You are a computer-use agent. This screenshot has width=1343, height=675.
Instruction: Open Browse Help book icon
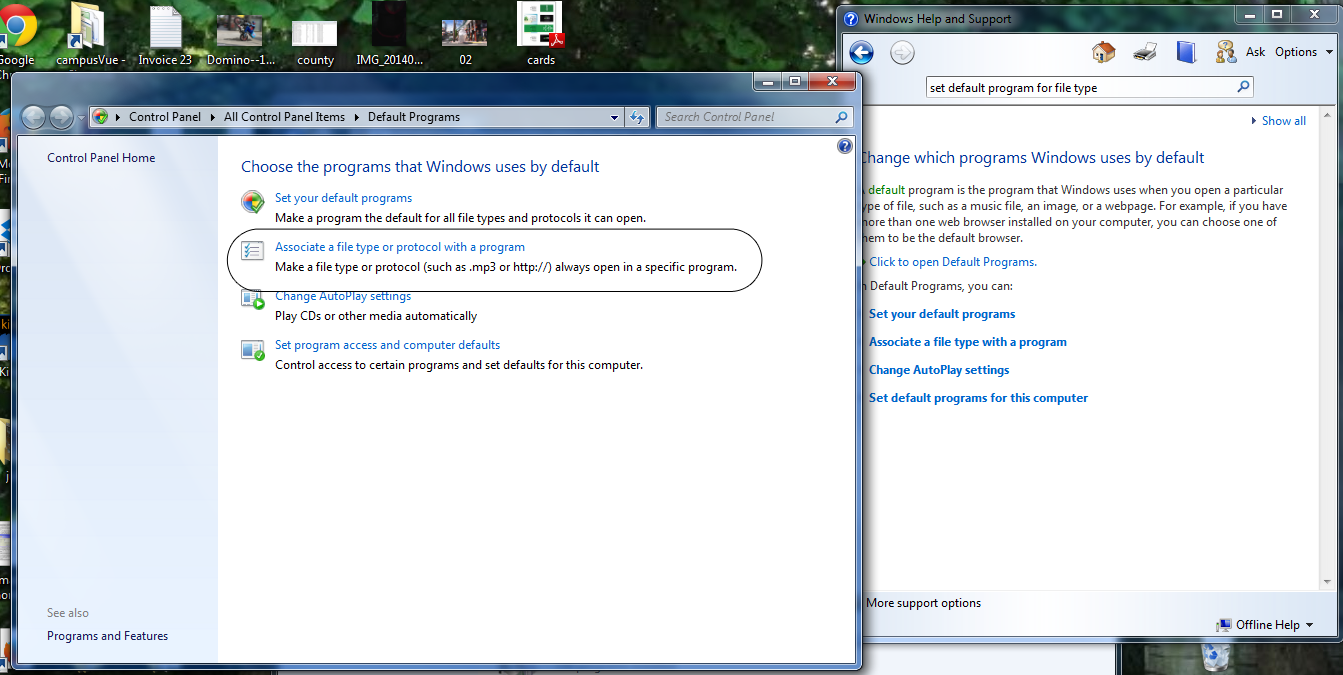tap(1186, 52)
